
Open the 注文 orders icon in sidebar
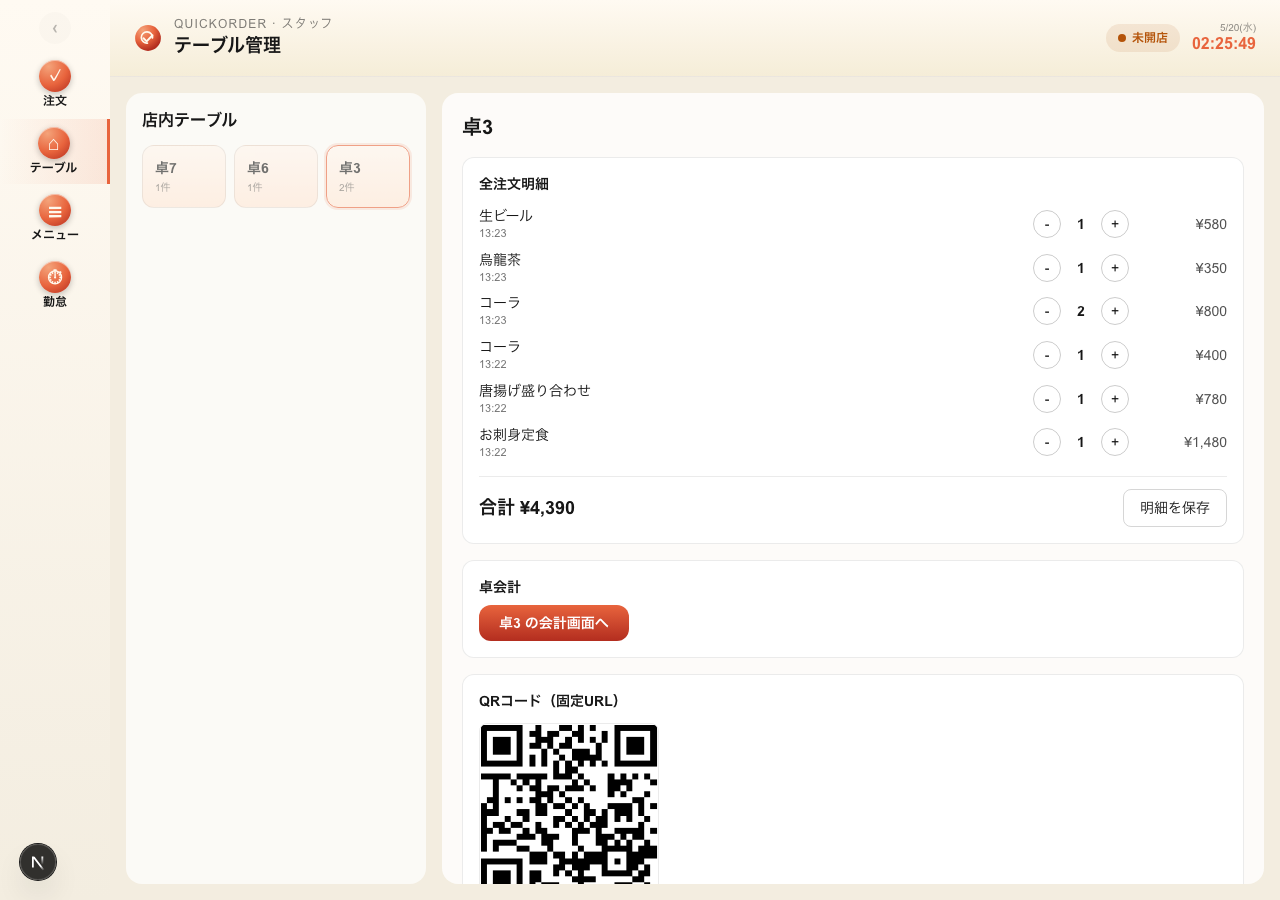tap(55, 77)
